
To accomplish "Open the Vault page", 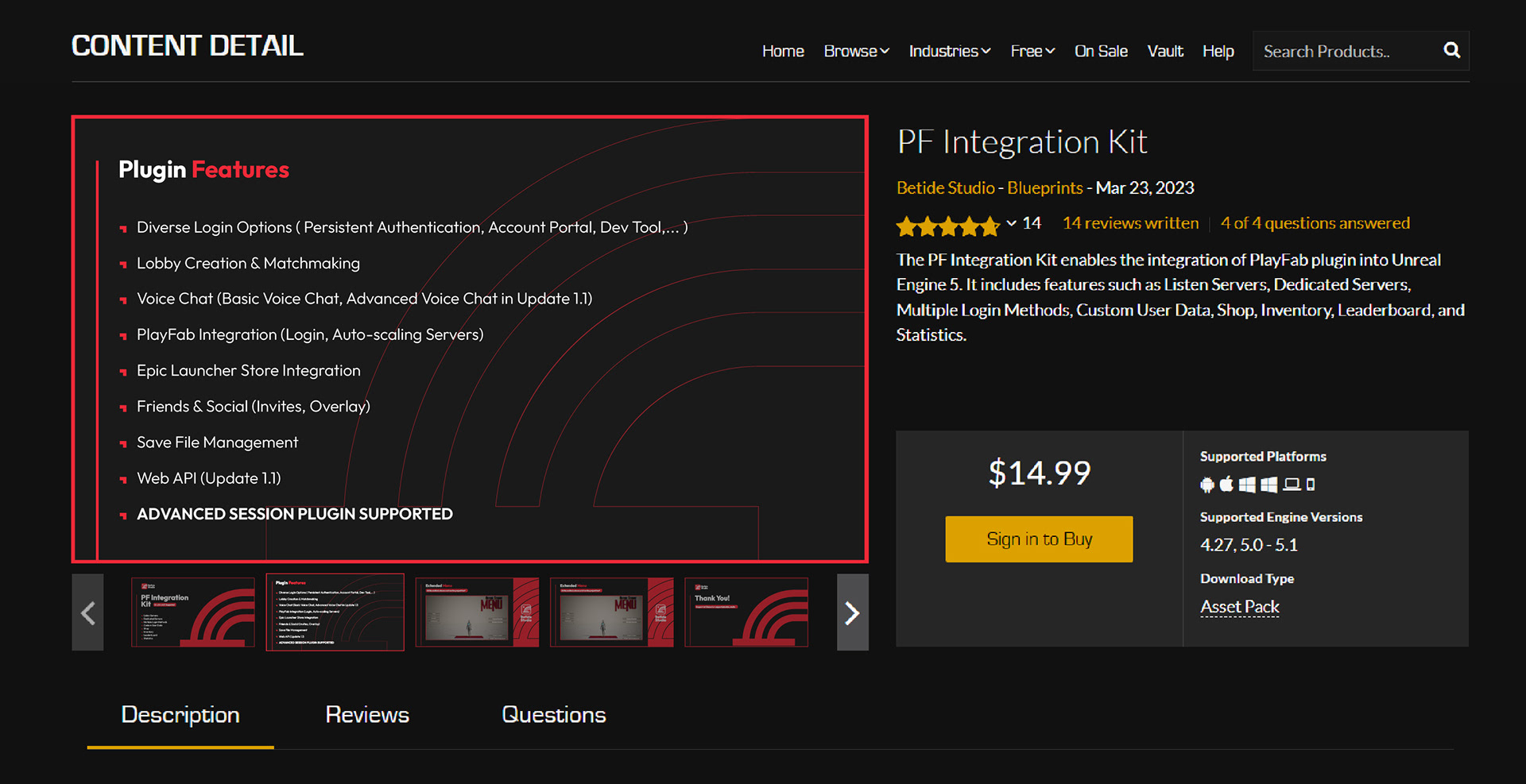I will pos(1165,51).
